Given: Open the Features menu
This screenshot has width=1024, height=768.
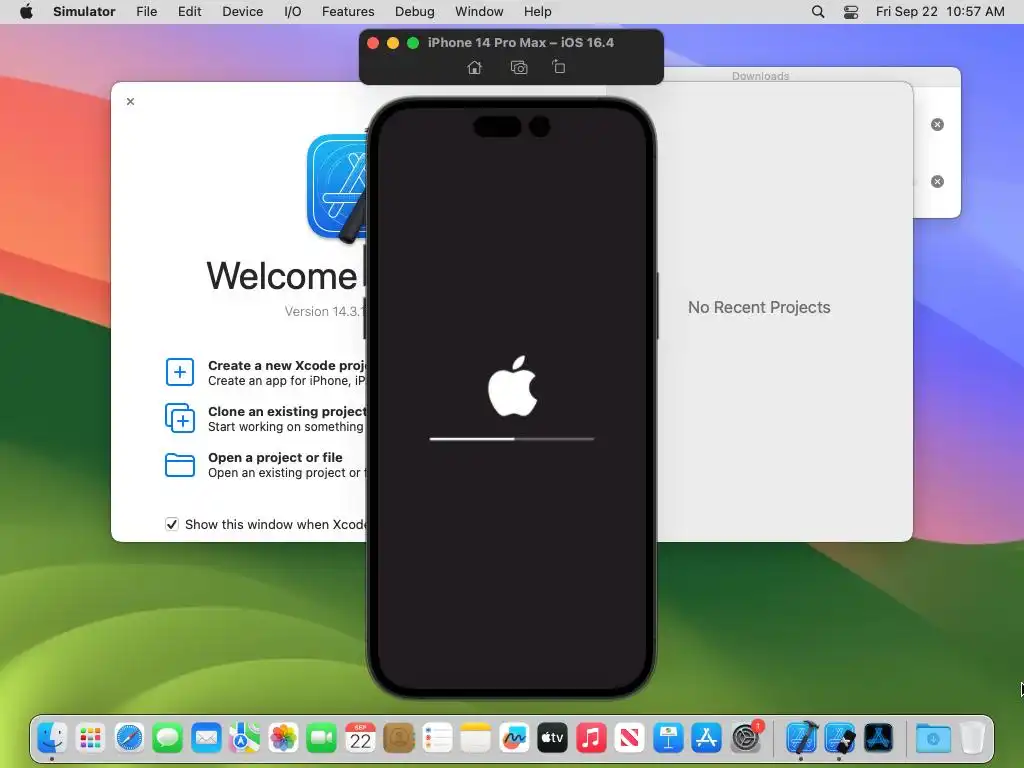Looking at the screenshot, I should coord(348,11).
